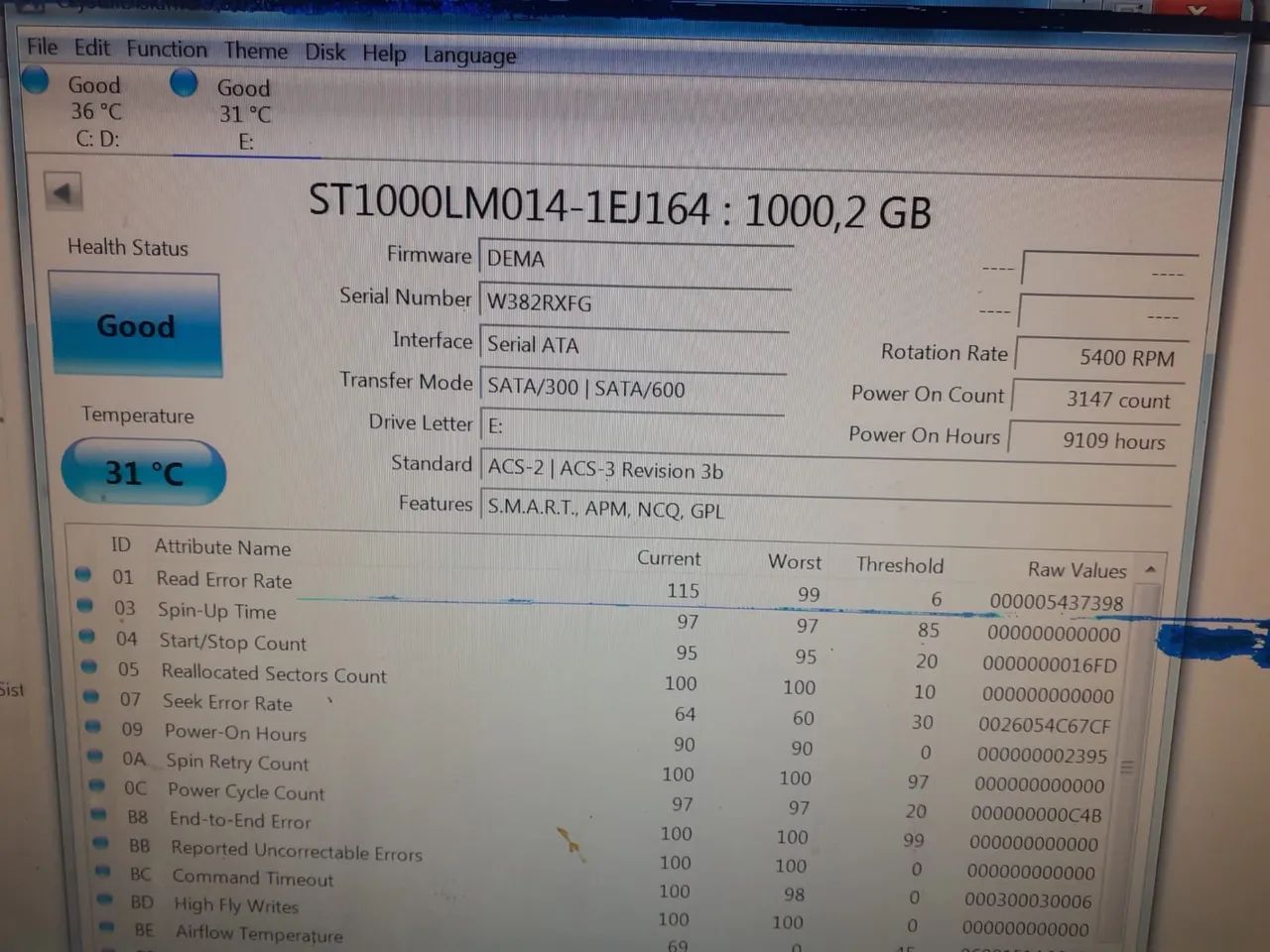Viewport: 1270px width, 952px height.
Task: Click the Threshold column header
Action: pyautogui.click(x=900, y=565)
